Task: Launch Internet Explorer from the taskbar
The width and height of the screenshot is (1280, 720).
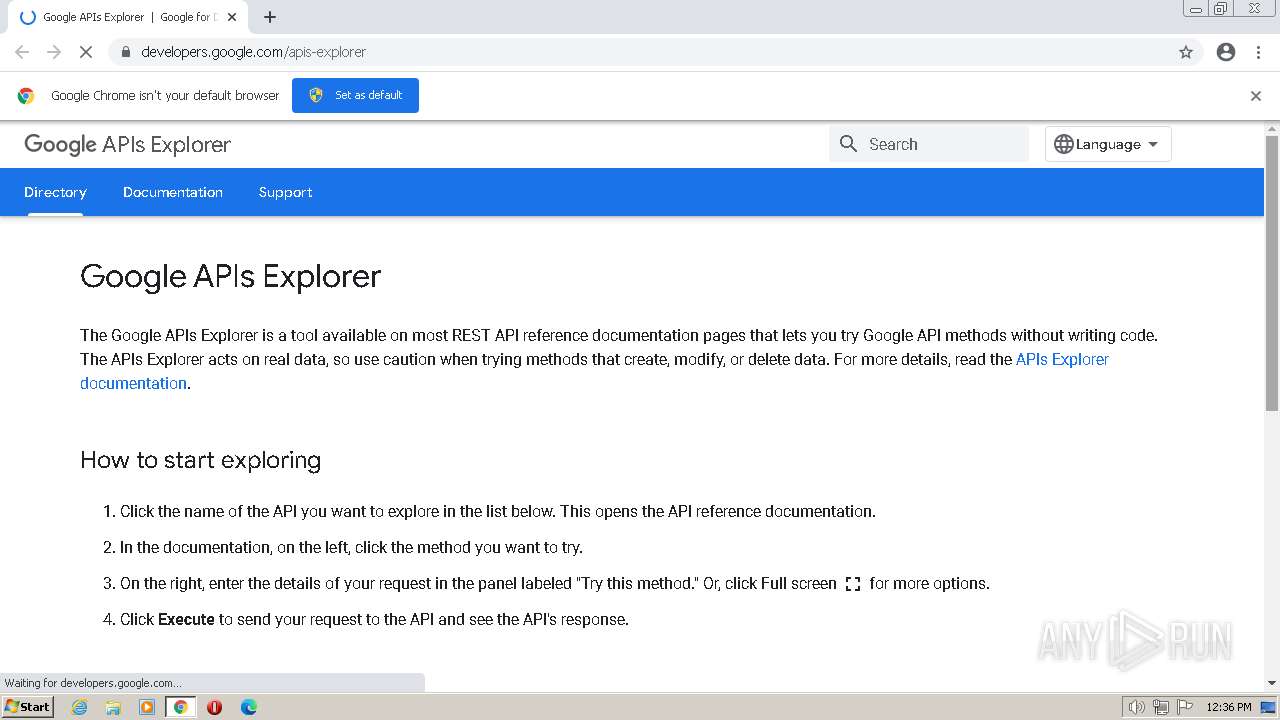Action: pos(79,707)
